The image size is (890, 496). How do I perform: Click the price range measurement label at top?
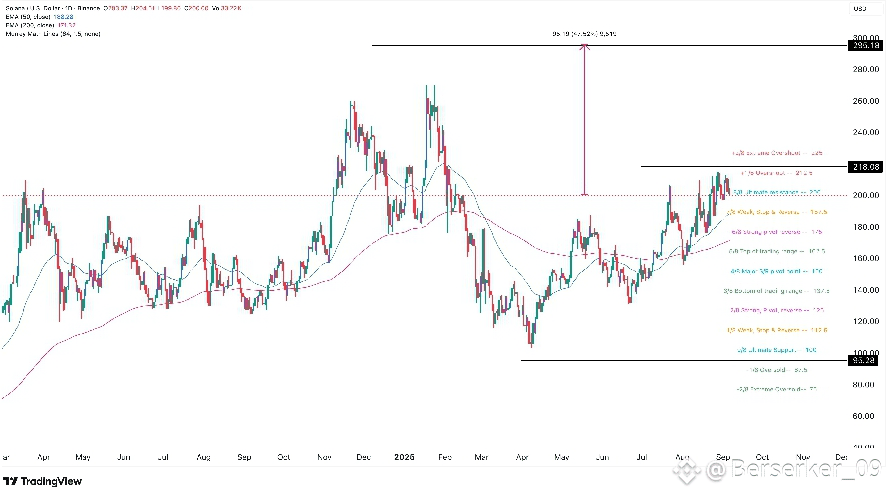click(584, 34)
